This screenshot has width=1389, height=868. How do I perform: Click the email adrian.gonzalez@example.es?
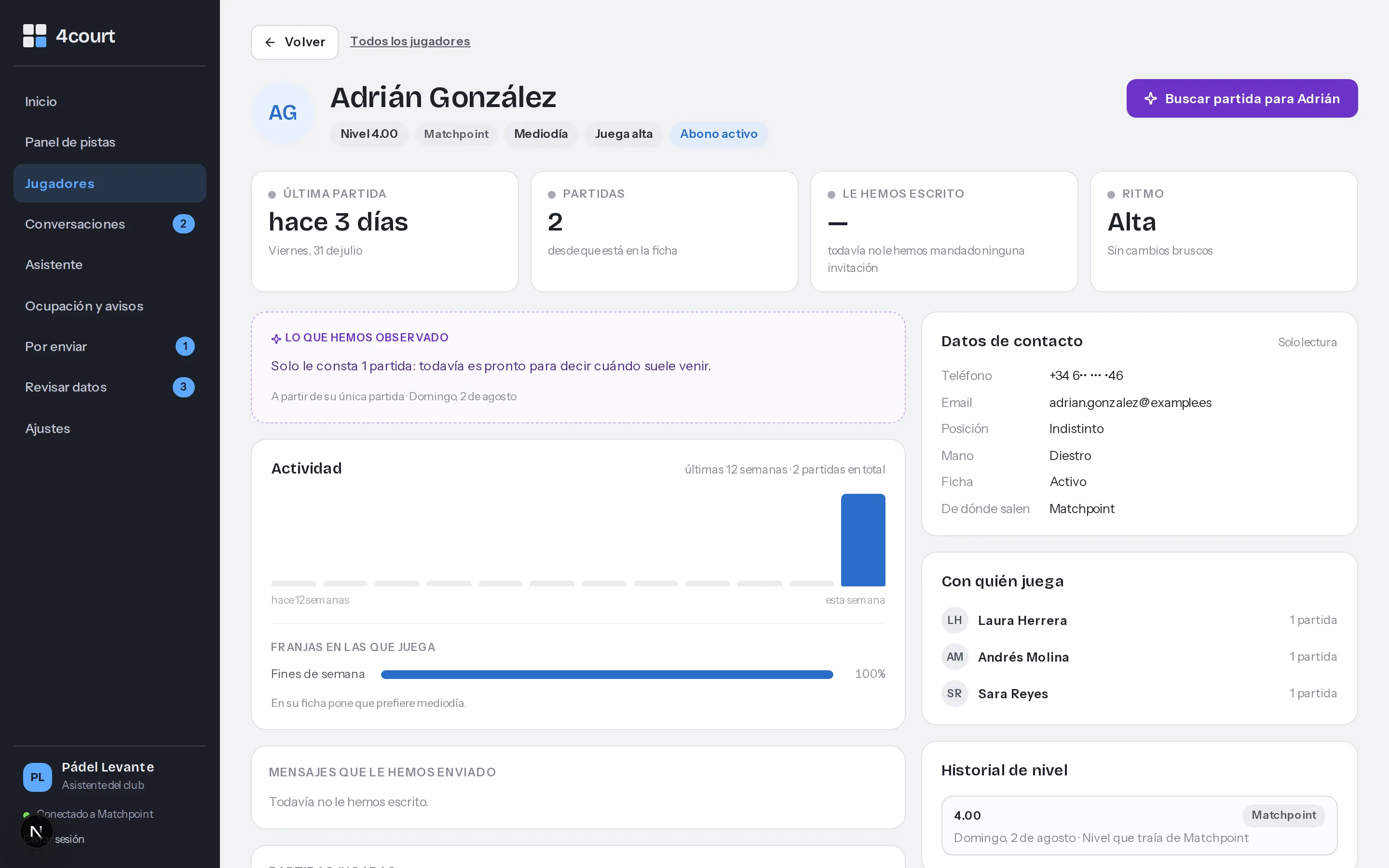point(1130,403)
